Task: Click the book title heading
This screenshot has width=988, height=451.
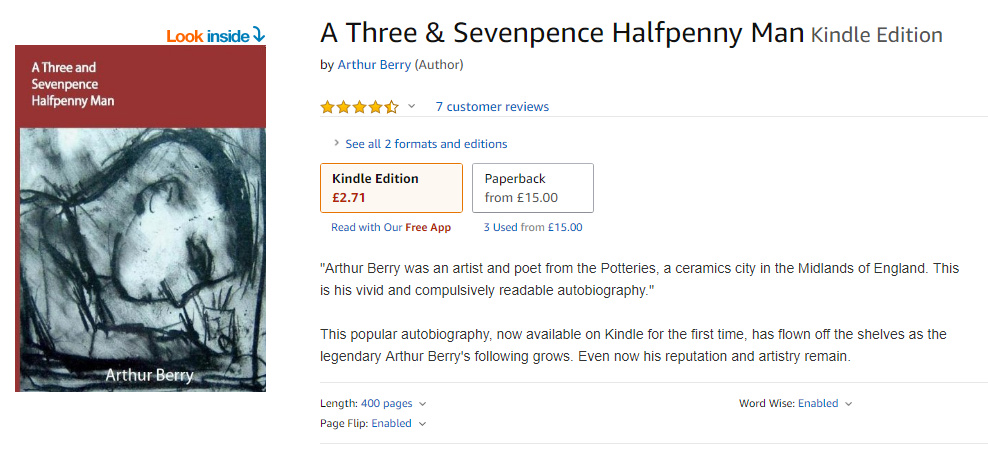Action: coord(562,33)
